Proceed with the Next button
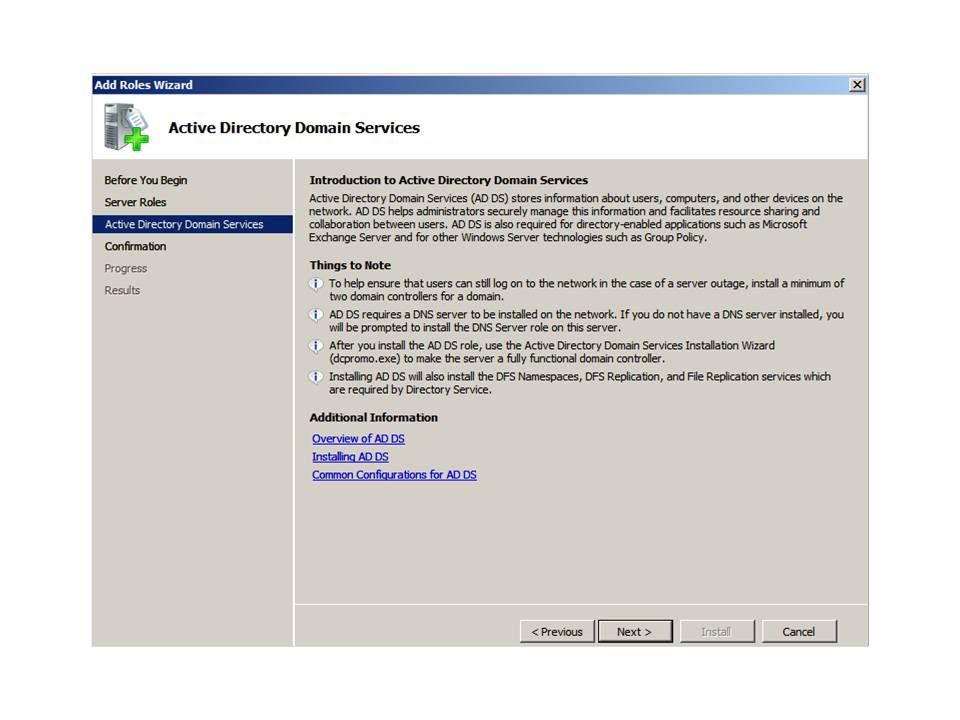The height and width of the screenshot is (720, 960). point(634,631)
